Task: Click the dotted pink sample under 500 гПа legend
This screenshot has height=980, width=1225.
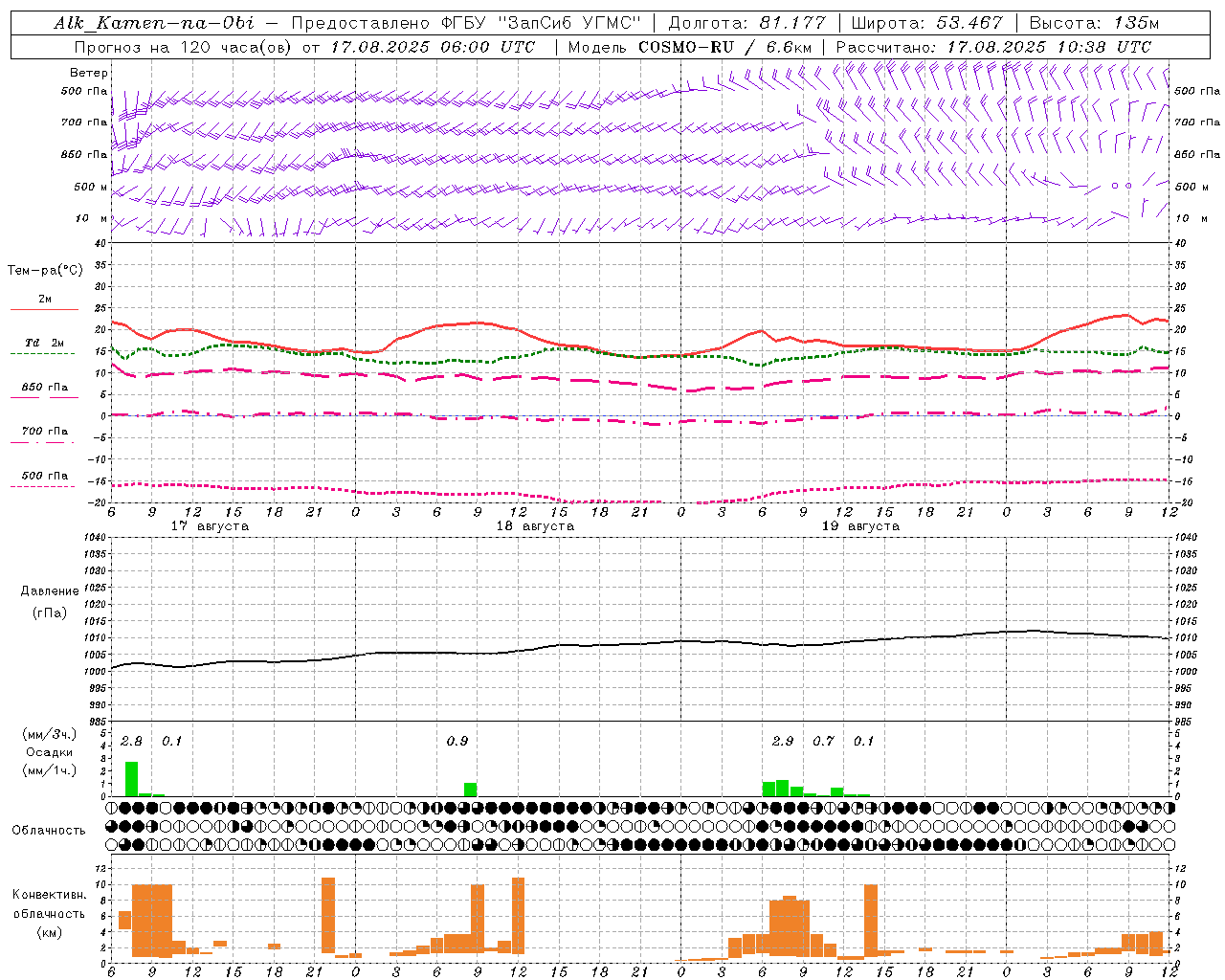Action: tap(42, 487)
